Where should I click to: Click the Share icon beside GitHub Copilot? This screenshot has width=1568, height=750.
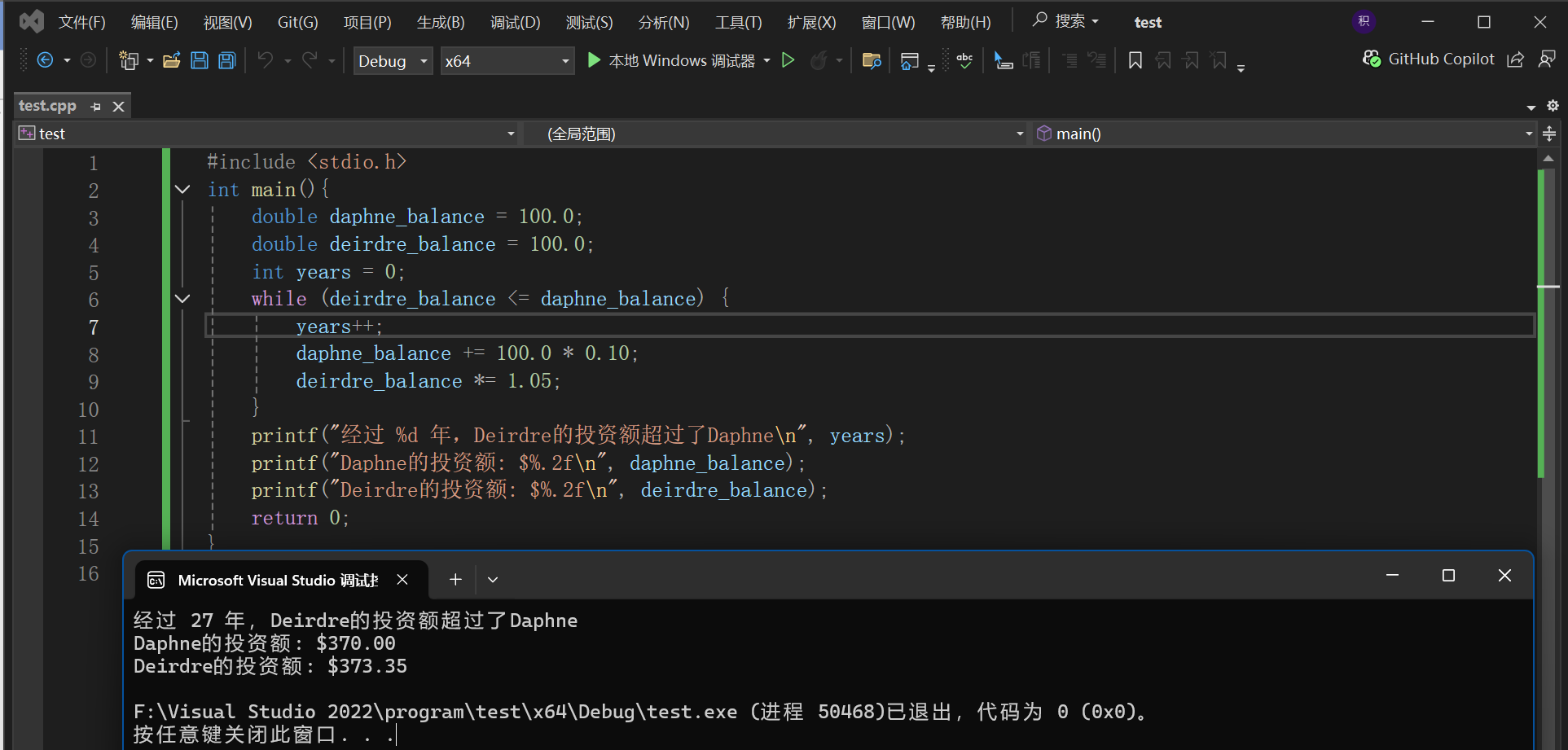tap(1516, 59)
